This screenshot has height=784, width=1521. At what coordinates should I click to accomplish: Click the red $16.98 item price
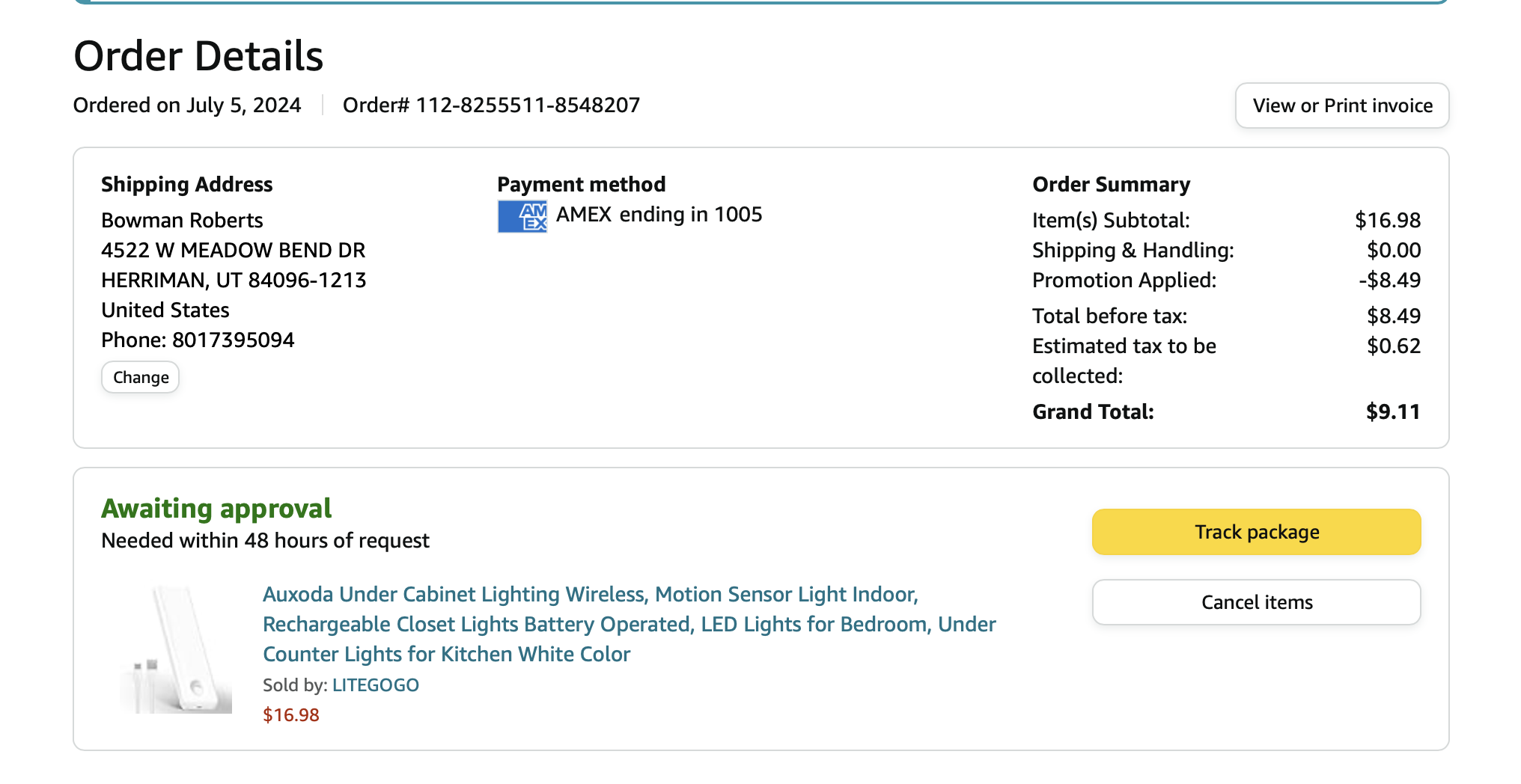point(291,715)
